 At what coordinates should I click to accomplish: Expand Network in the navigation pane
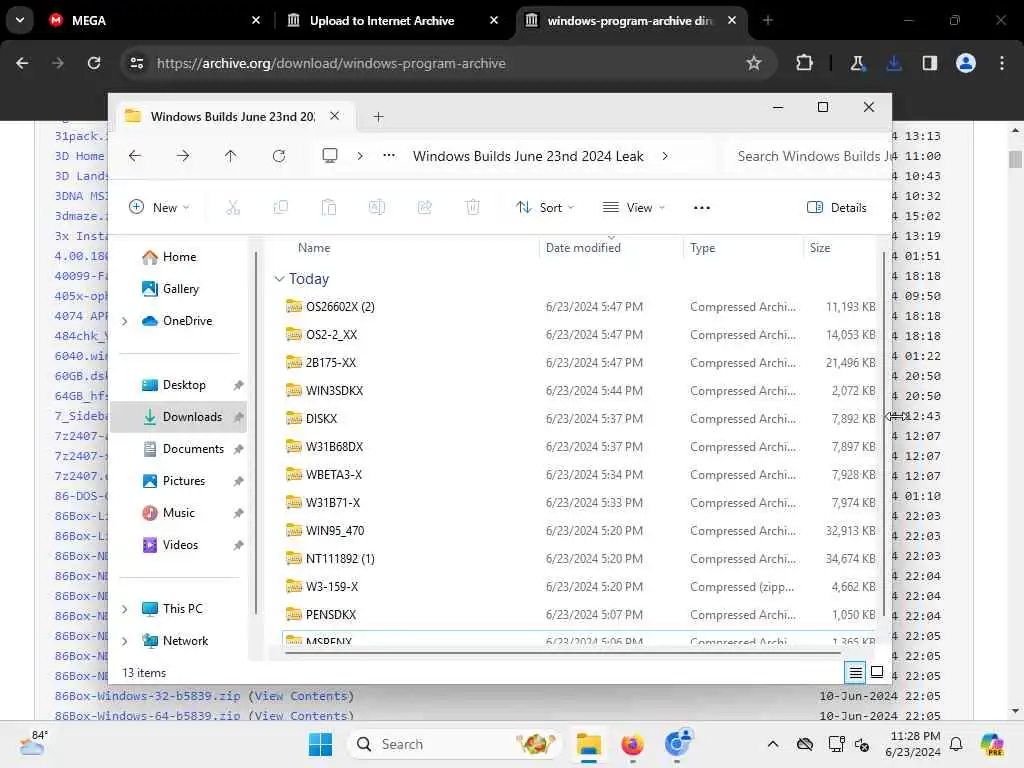(x=124, y=641)
